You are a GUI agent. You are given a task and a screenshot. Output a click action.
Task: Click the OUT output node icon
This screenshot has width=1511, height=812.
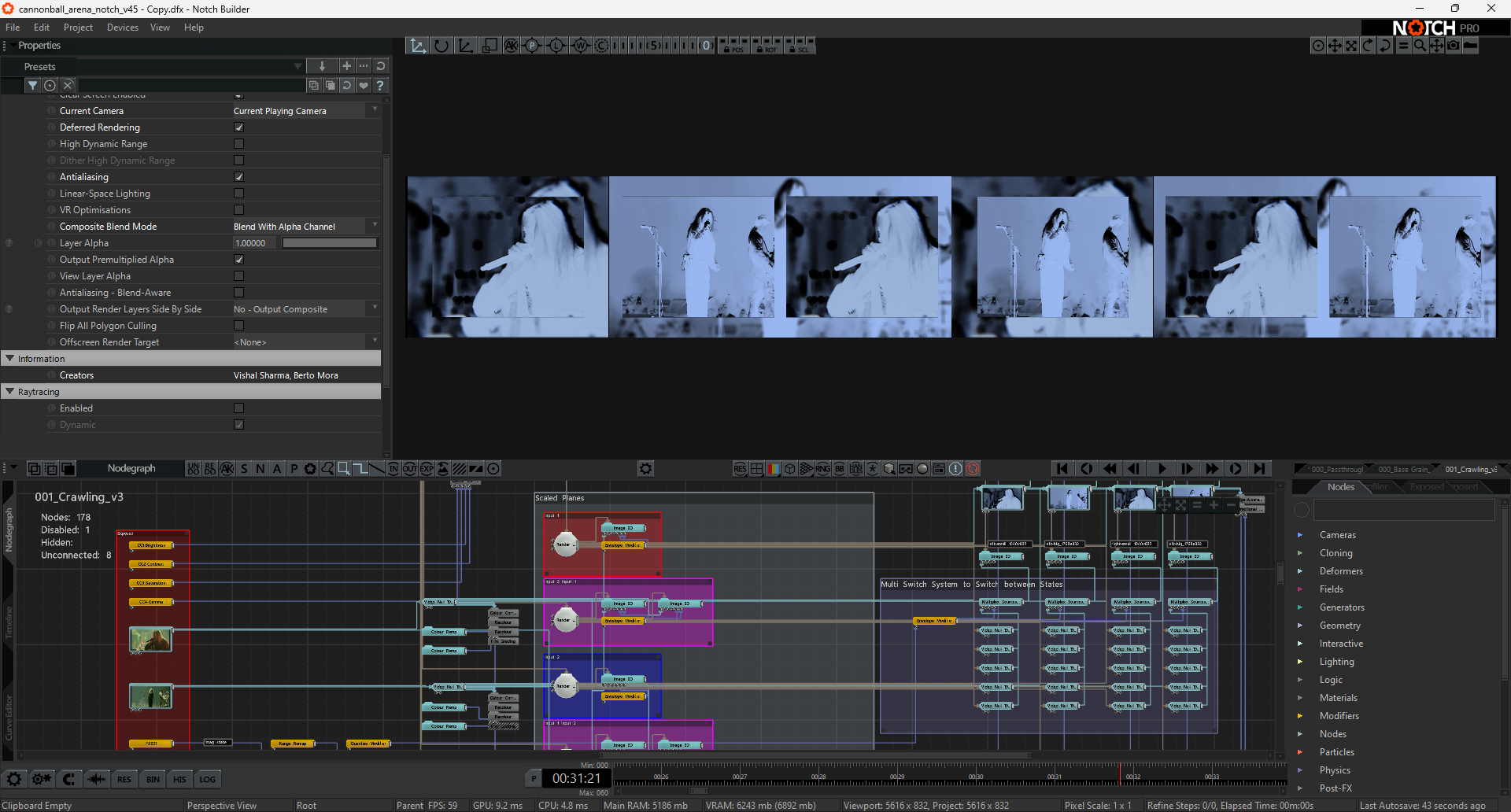coord(410,468)
